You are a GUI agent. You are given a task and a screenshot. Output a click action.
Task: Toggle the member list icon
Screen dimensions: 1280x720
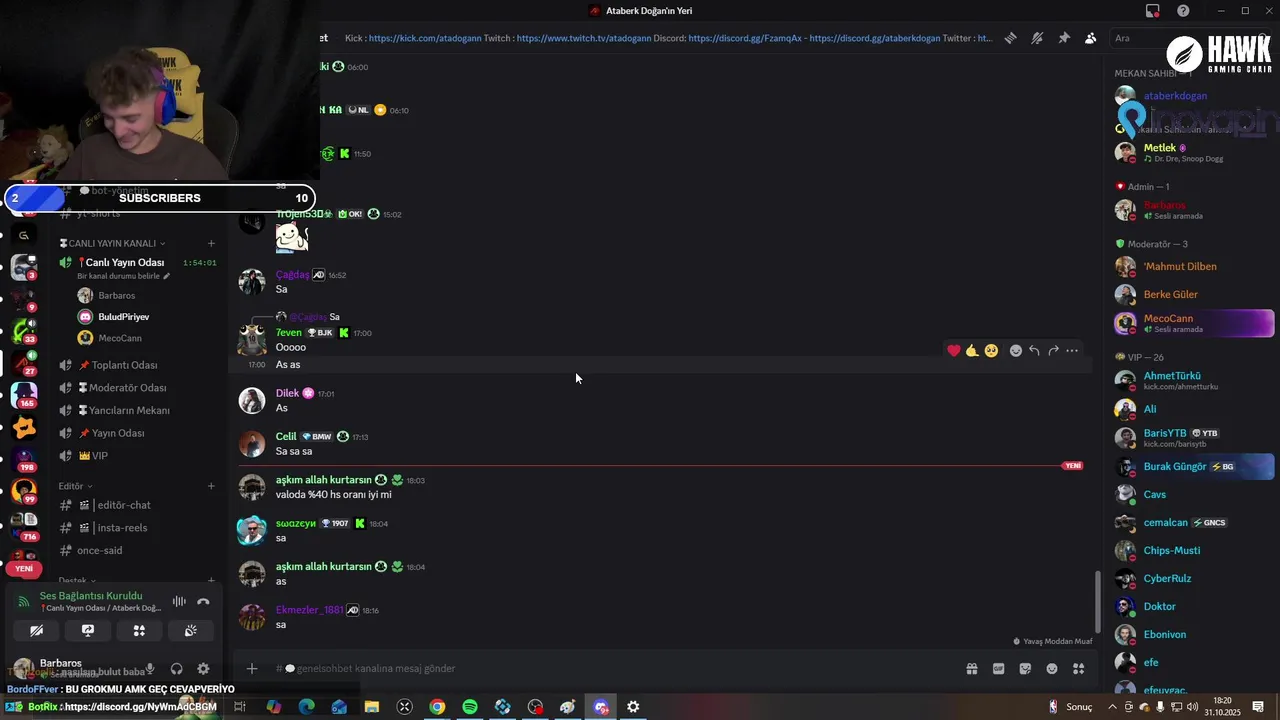pos(1090,38)
